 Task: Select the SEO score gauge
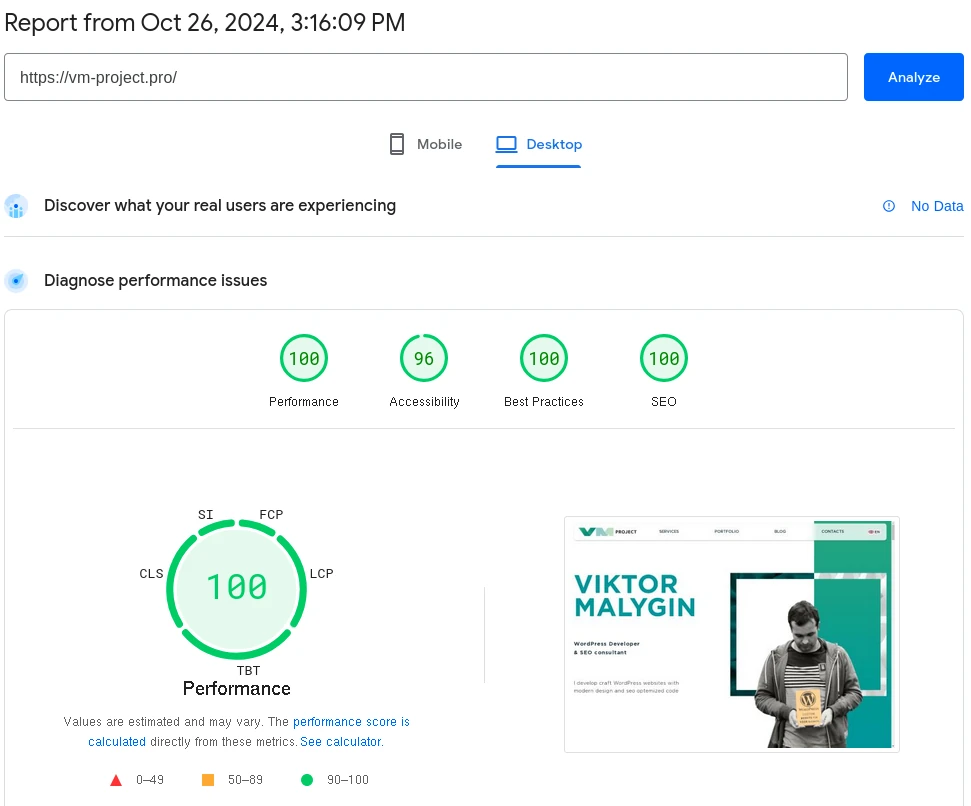tap(664, 359)
